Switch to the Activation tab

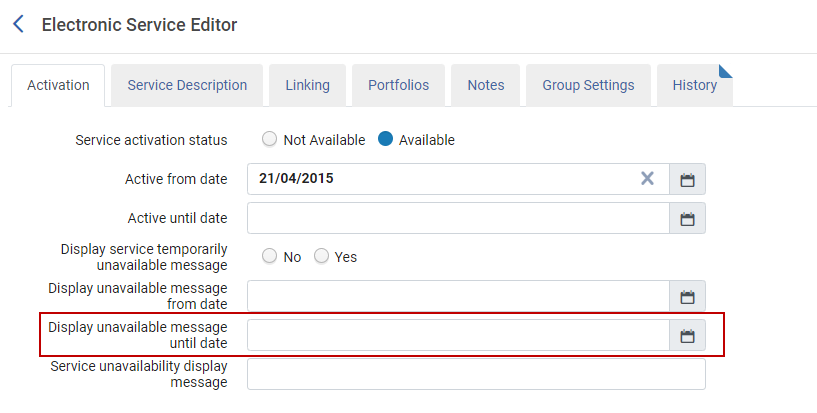tap(58, 85)
